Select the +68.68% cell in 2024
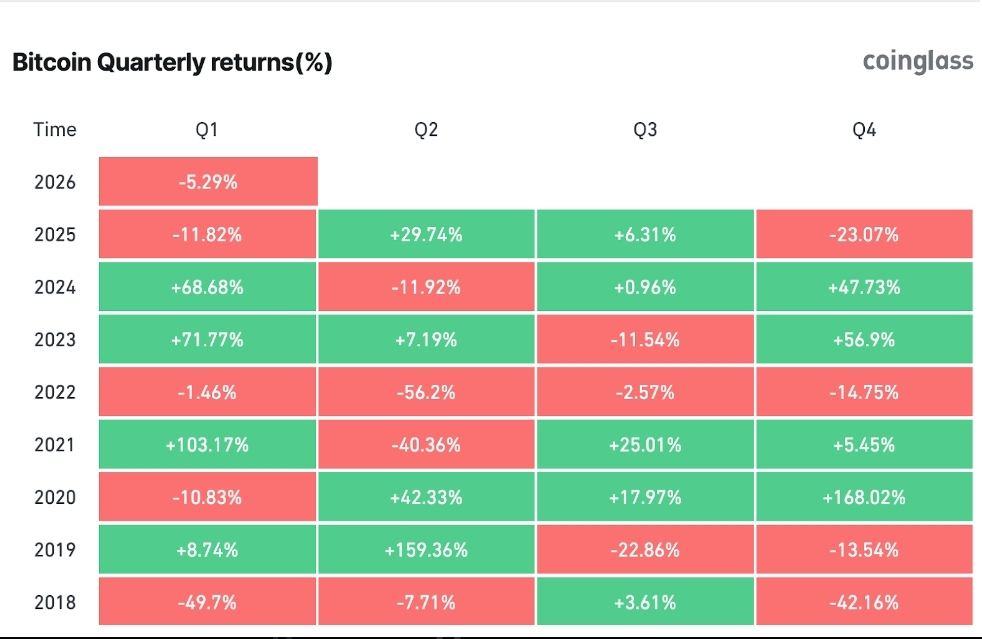 point(208,288)
